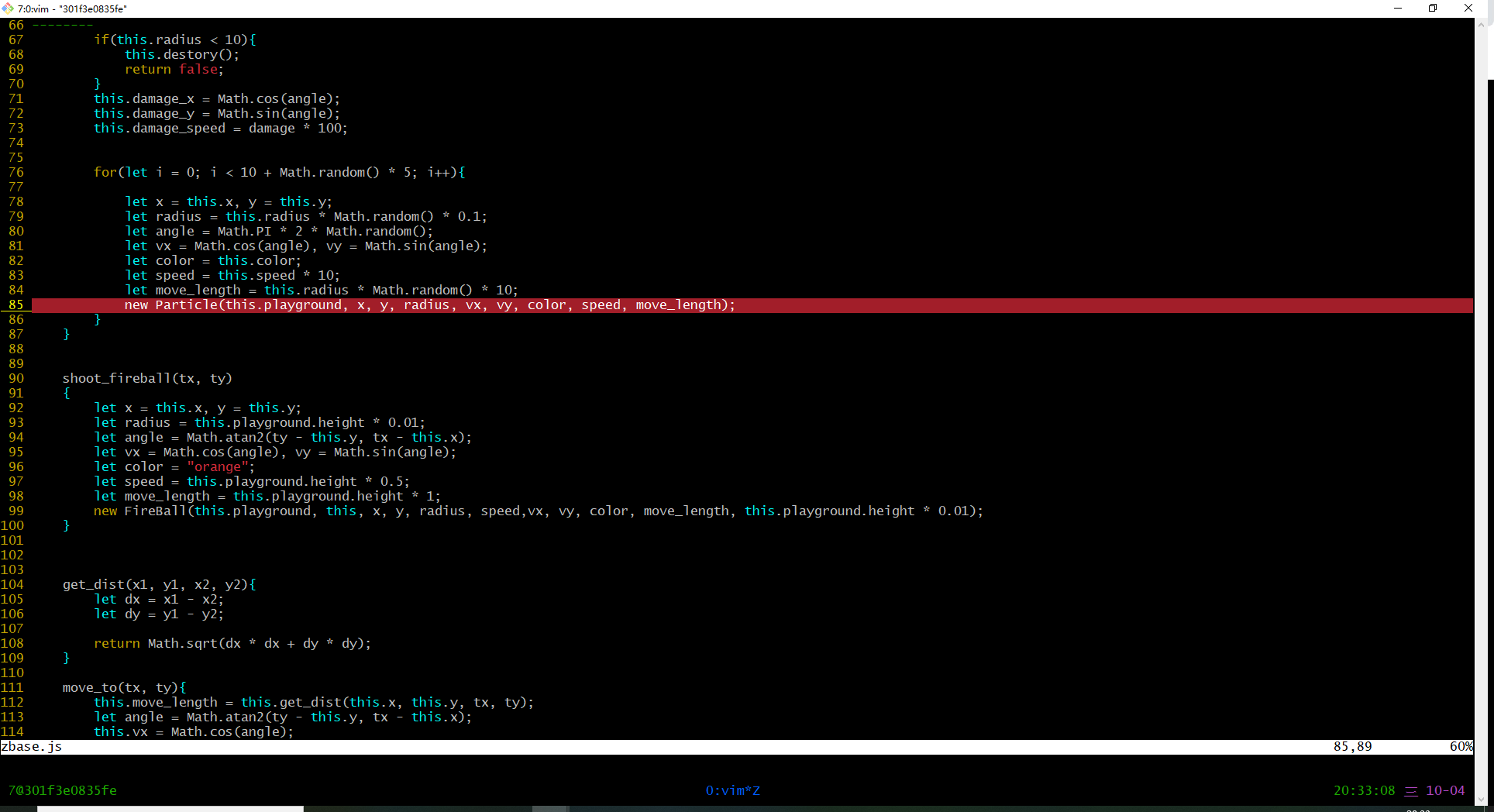Click the tmux clock showing 20:33:08

coord(1364,790)
